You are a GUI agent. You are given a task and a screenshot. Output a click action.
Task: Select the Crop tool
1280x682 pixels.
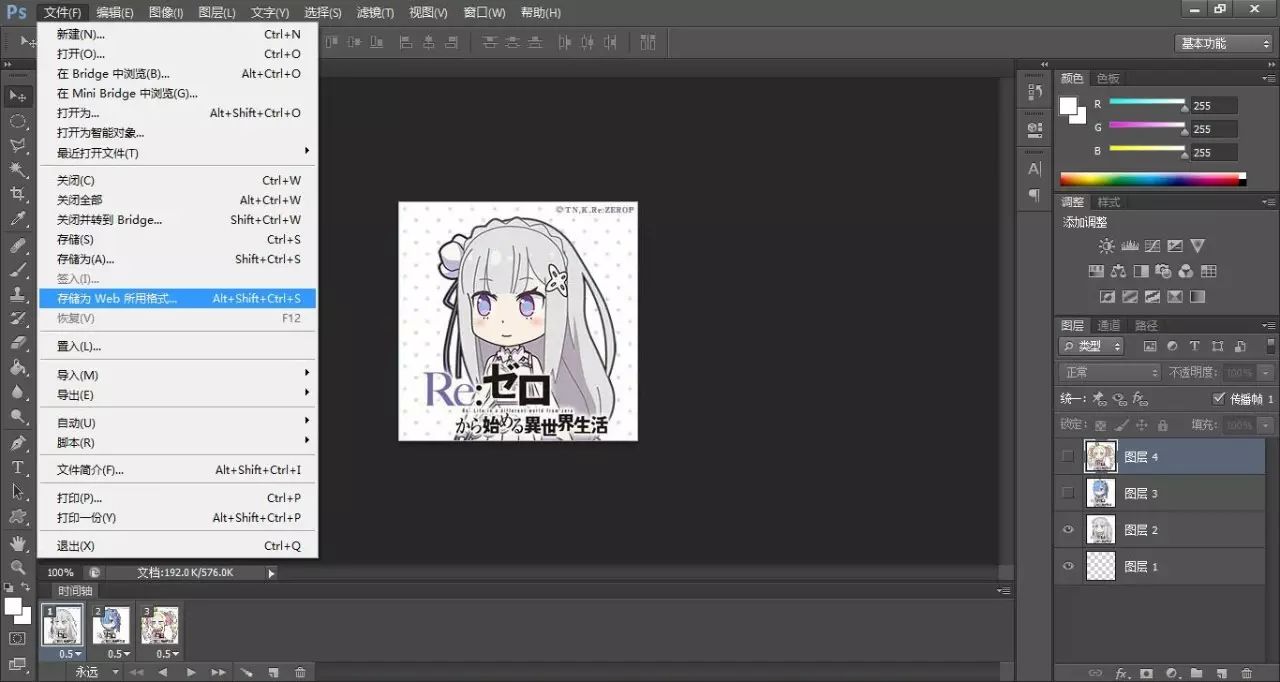[x=18, y=193]
